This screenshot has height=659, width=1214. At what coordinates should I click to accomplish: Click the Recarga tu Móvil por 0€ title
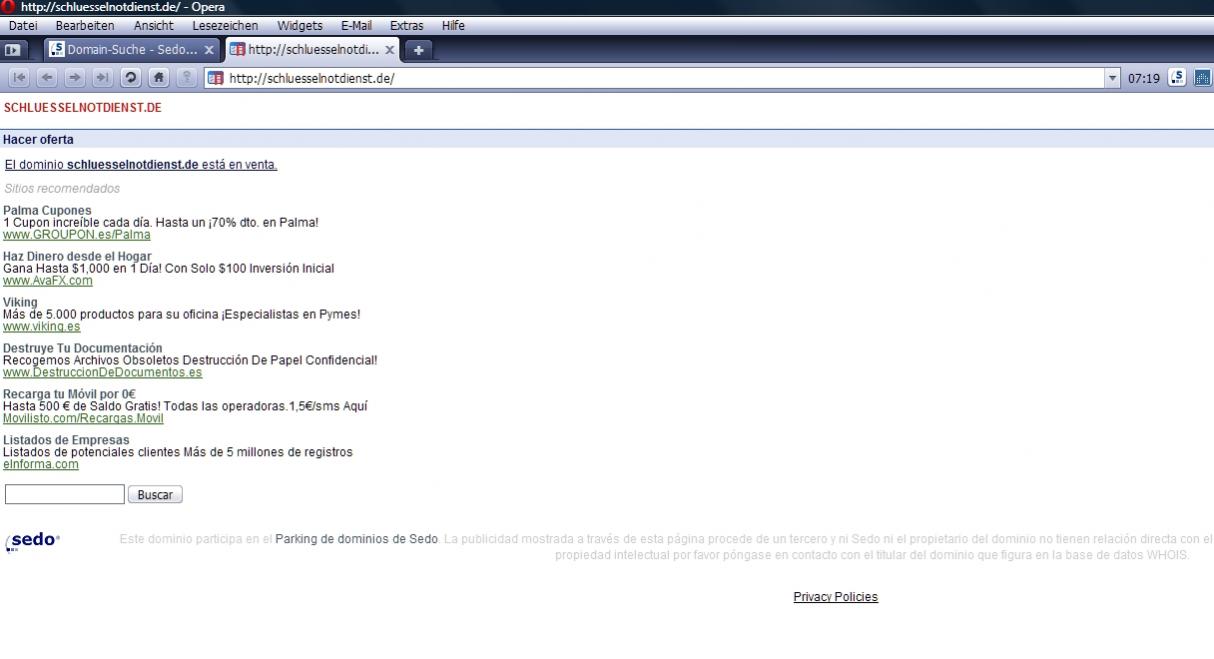69,394
